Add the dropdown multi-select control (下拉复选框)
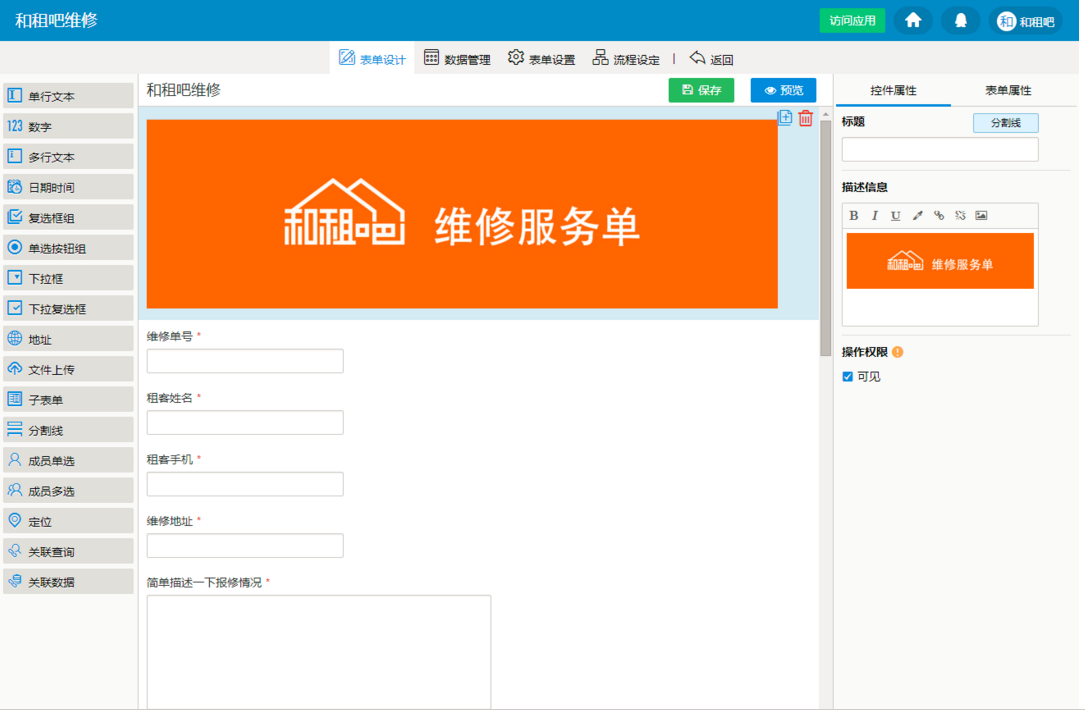1085x710 pixels. tap(68, 309)
